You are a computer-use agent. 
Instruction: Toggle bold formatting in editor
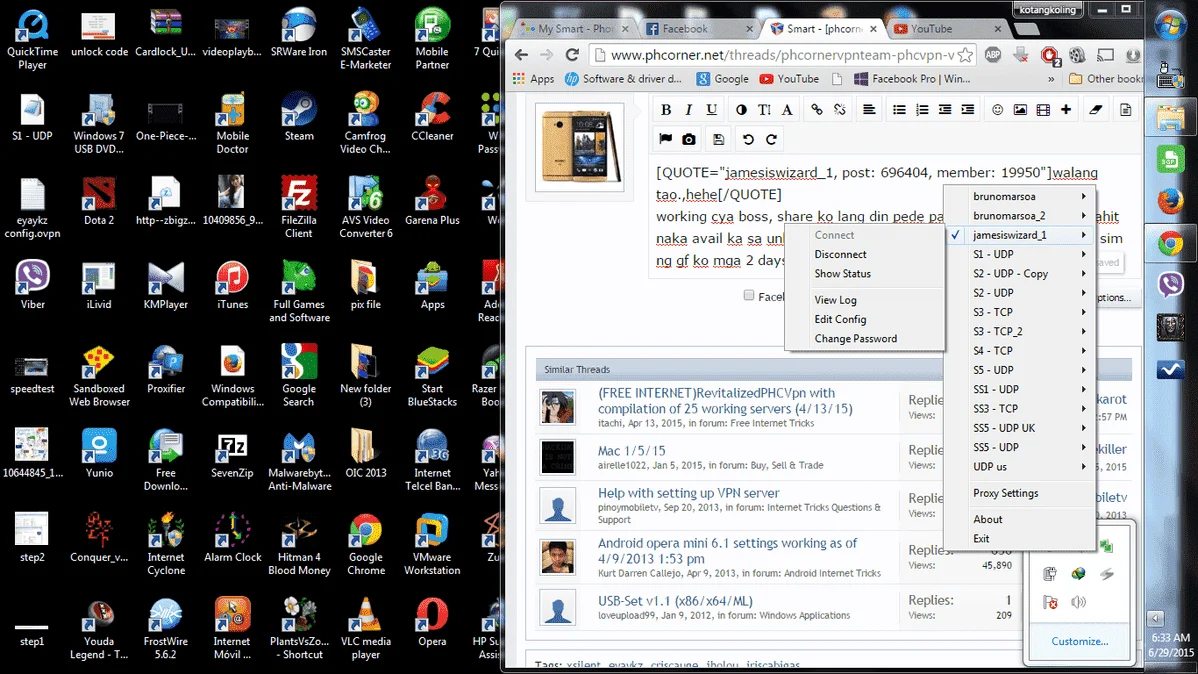coord(665,110)
